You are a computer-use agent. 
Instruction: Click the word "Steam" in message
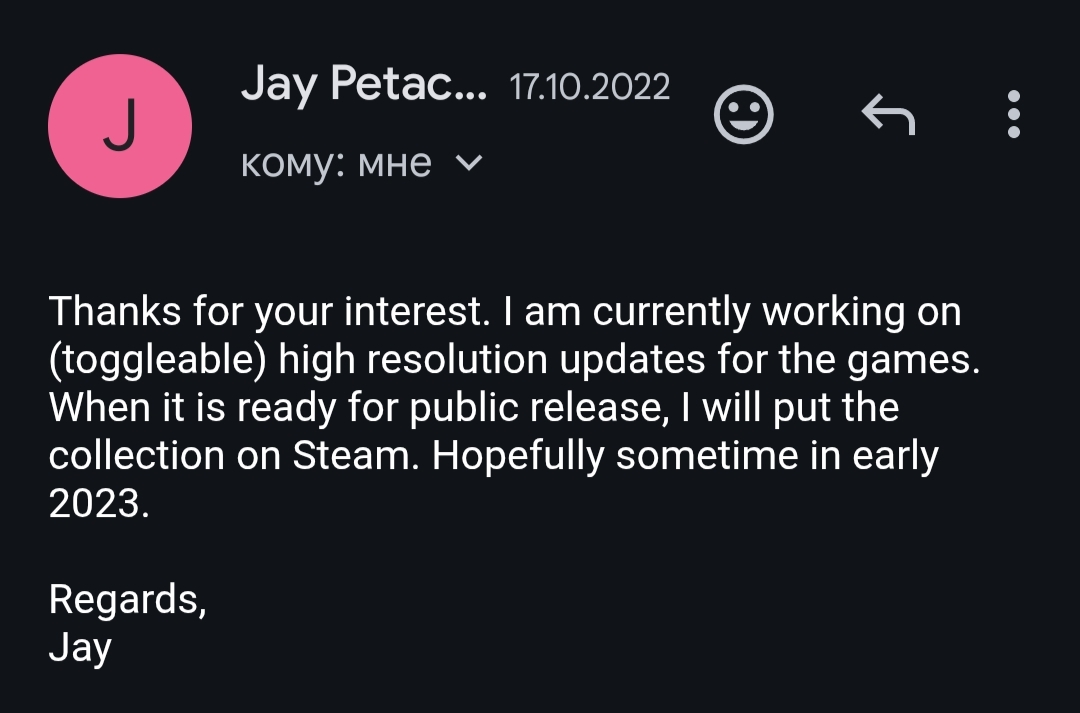tap(350, 456)
